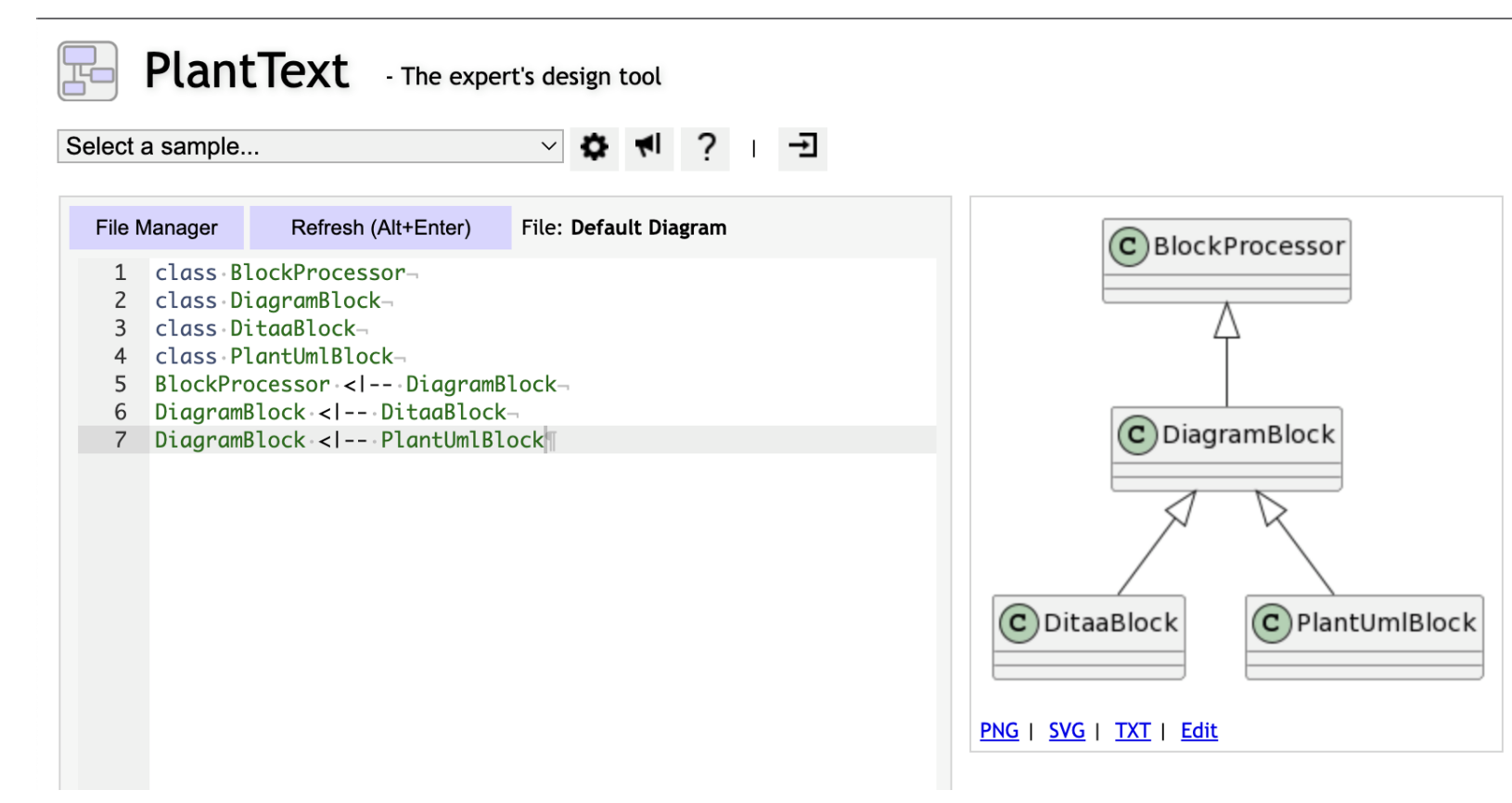Open settings with the gear icon
This screenshot has width=1512, height=803.
594,147
